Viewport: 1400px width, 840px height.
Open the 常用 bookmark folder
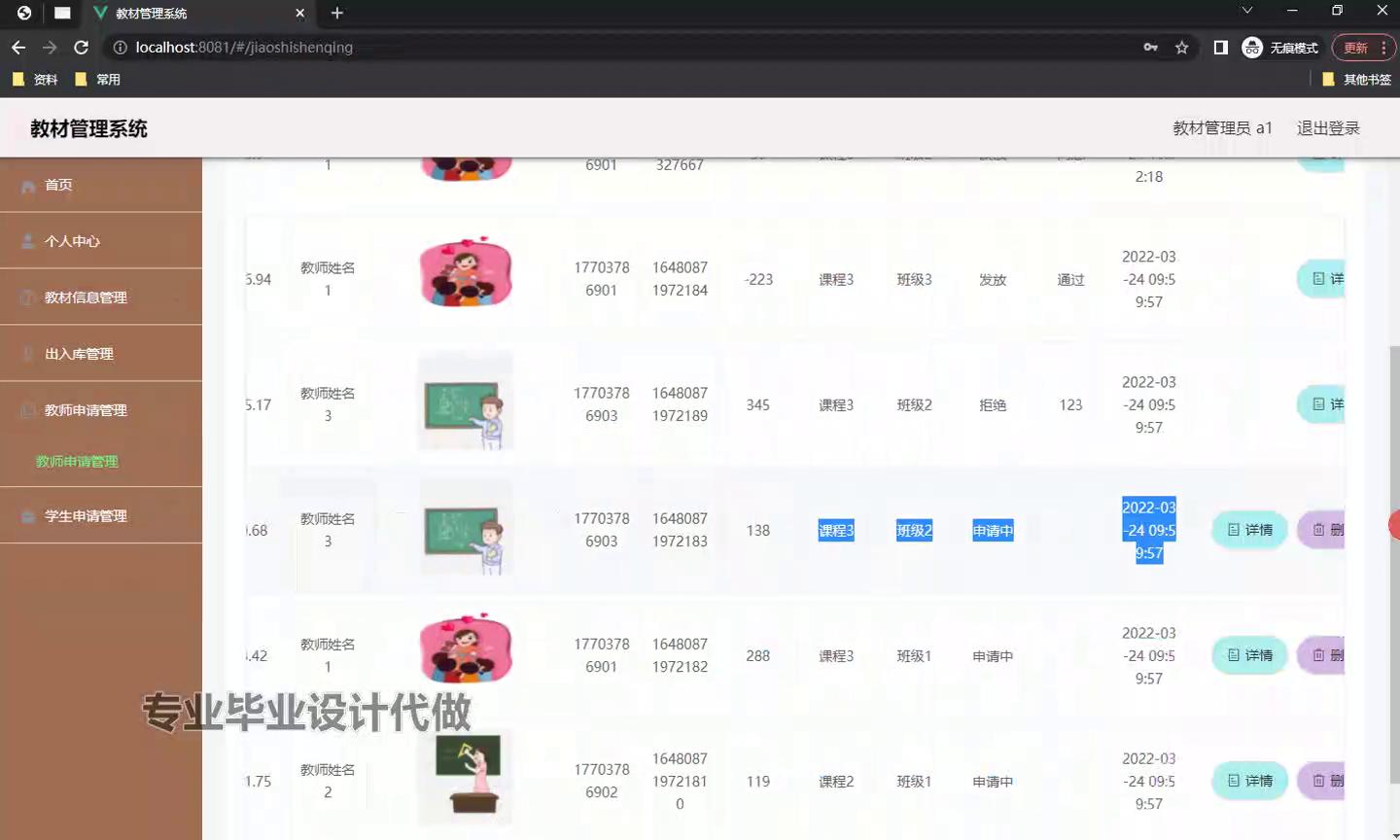click(97, 80)
